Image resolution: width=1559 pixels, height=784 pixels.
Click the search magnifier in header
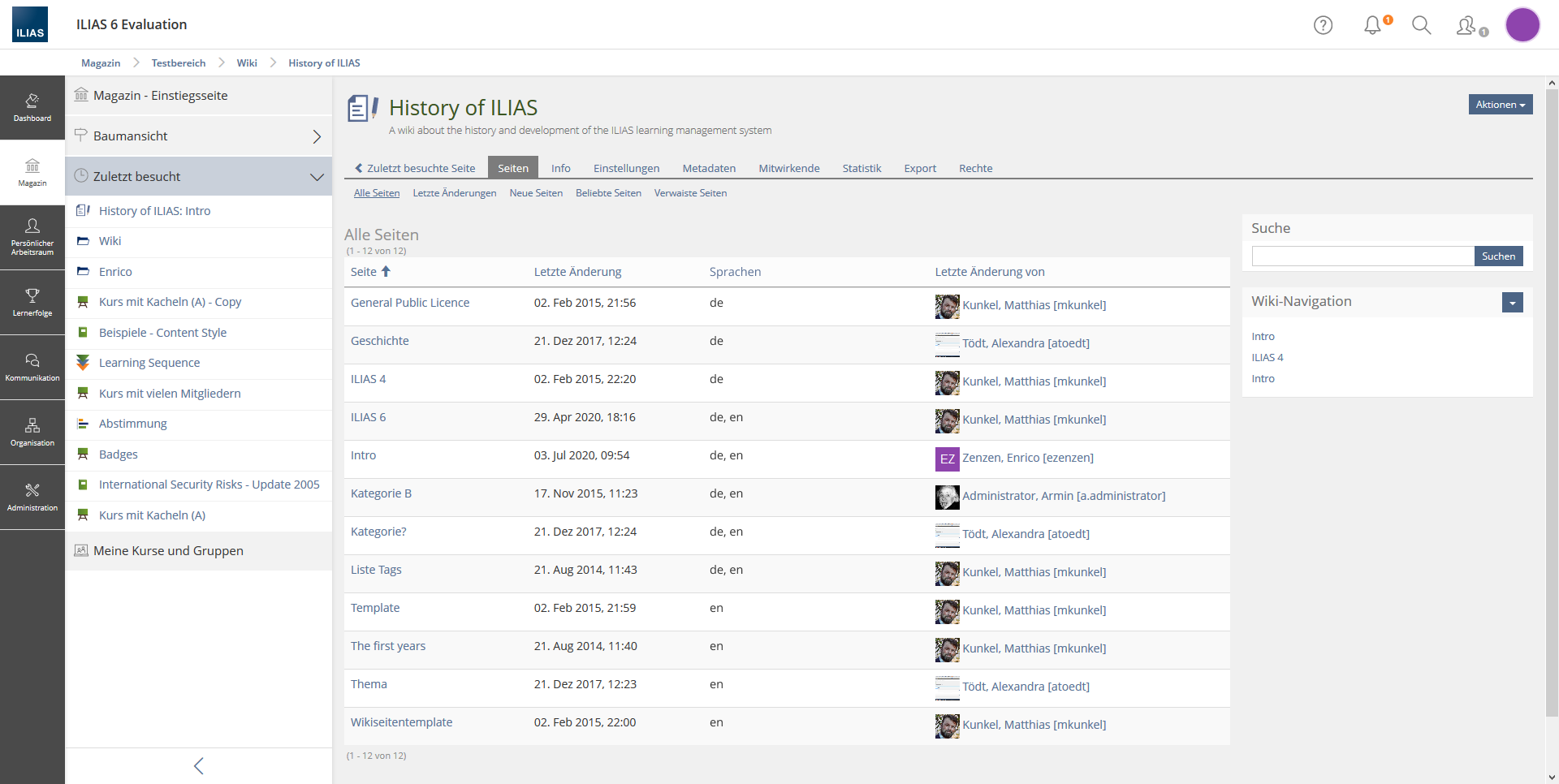1421,25
